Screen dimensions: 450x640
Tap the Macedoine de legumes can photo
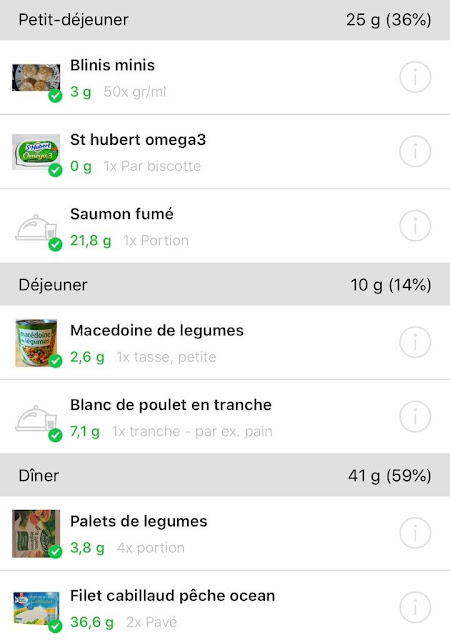(36, 343)
